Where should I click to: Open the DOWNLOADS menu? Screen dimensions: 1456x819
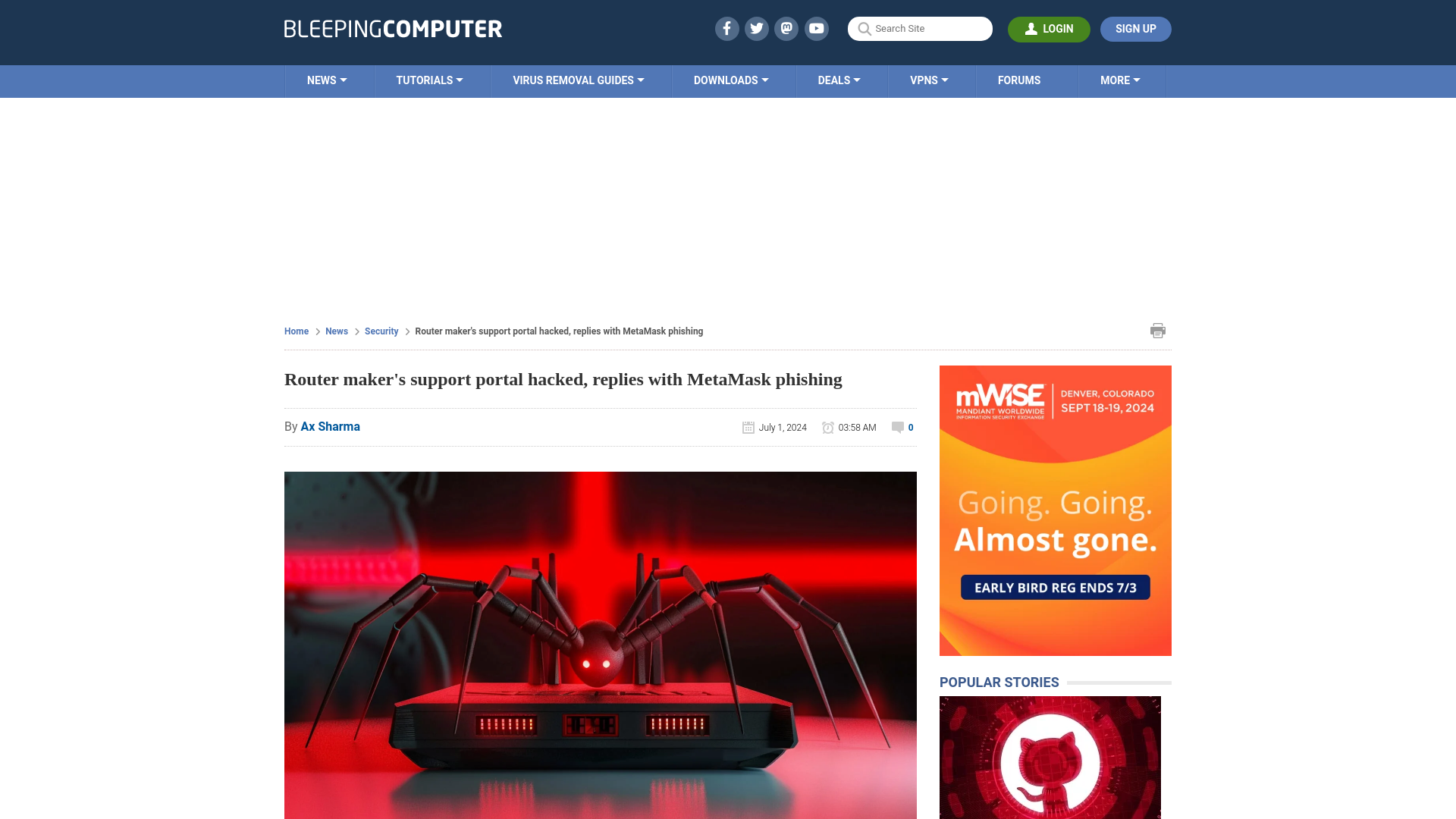(731, 80)
